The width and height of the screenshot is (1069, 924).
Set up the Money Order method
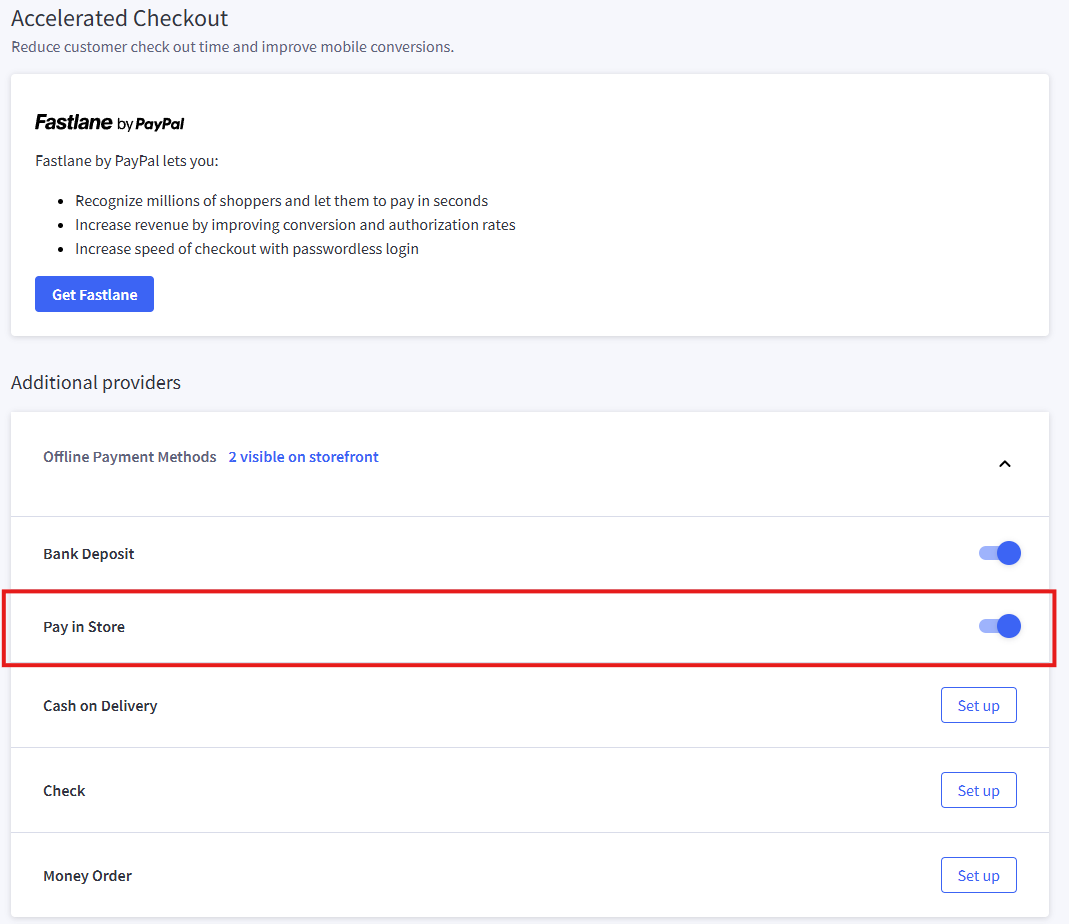tap(977, 875)
